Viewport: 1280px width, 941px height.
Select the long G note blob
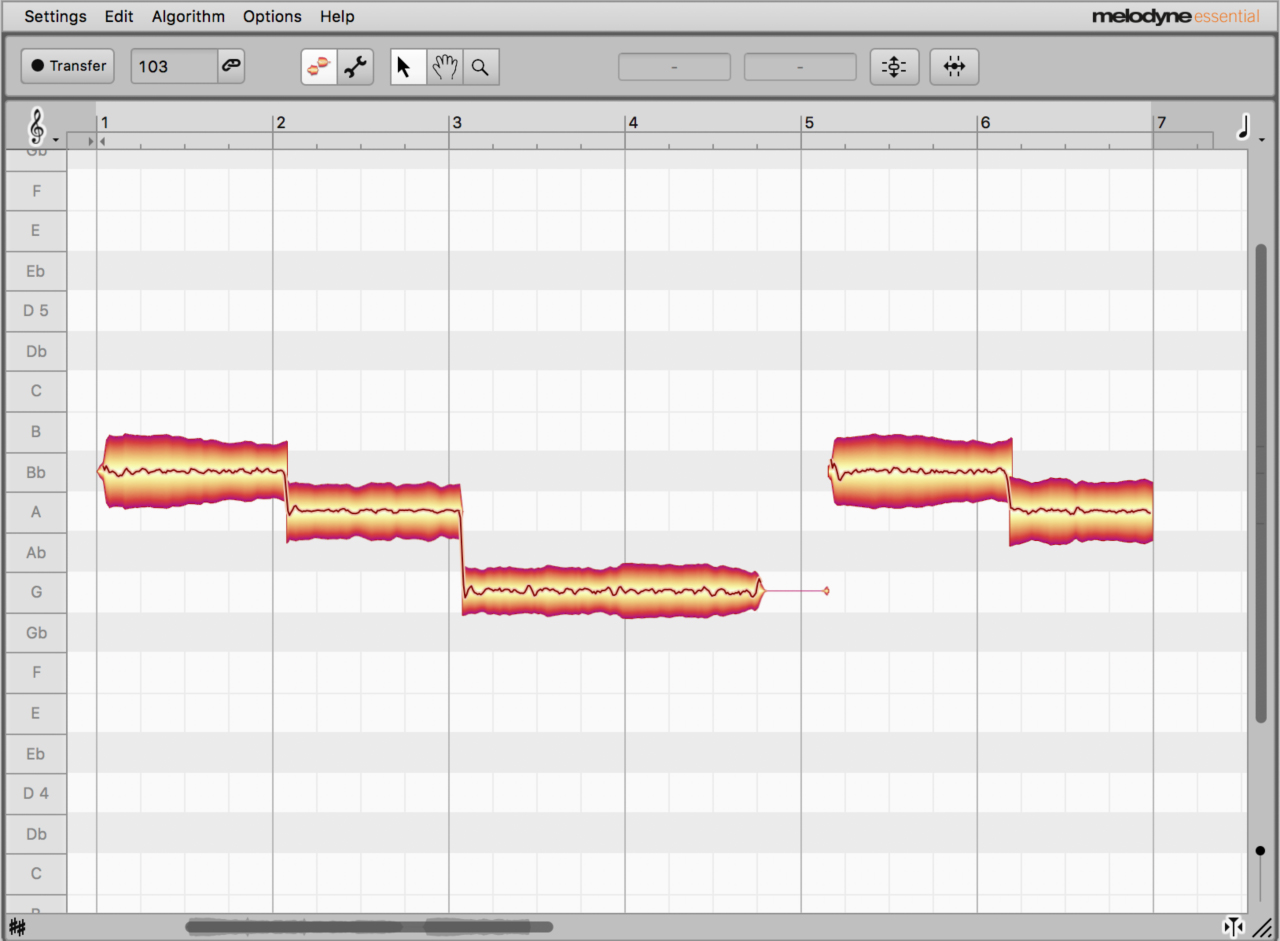(x=612, y=591)
